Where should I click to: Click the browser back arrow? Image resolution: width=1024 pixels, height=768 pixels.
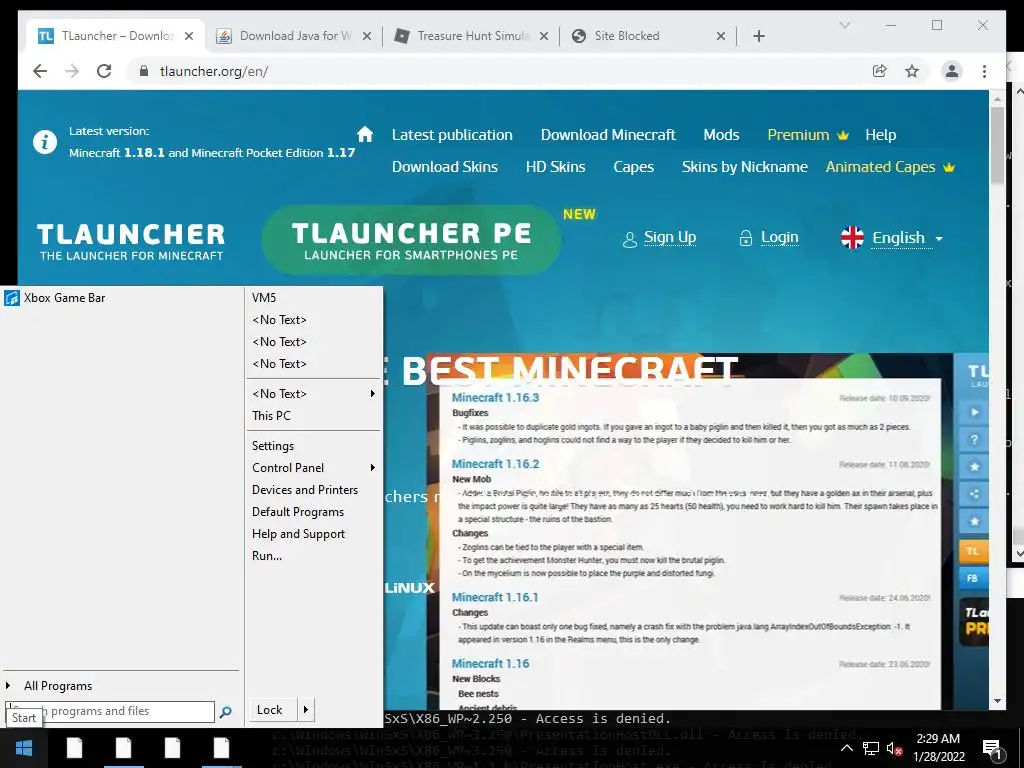click(x=40, y=71)
